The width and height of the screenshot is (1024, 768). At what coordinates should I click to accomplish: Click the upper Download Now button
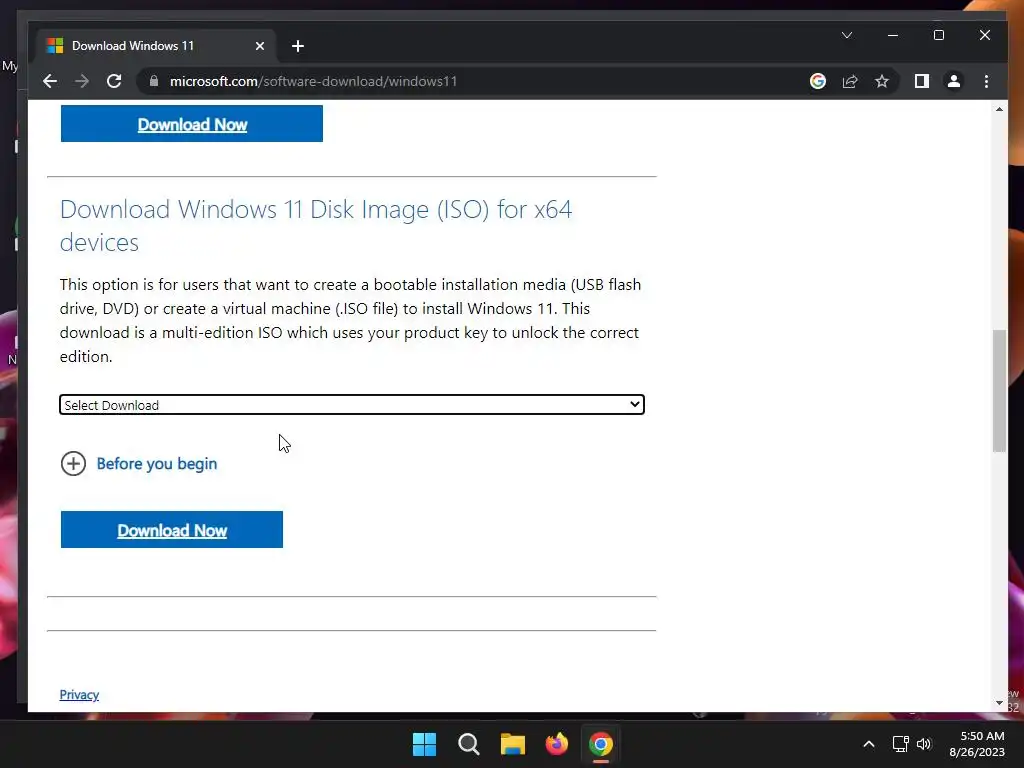pyautogui.click(x=192, y=124)
